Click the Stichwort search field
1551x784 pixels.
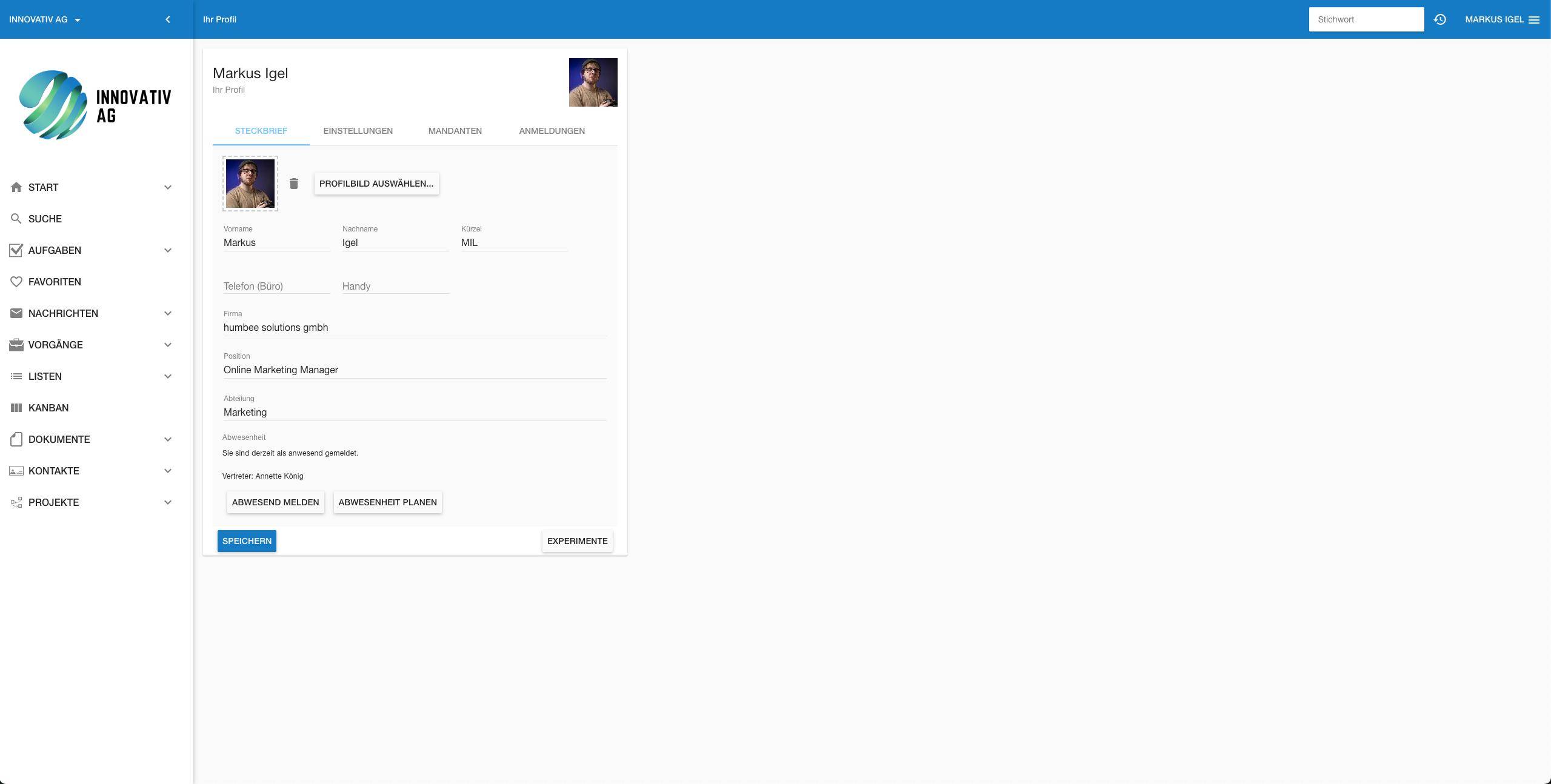tap(1366, 19)
